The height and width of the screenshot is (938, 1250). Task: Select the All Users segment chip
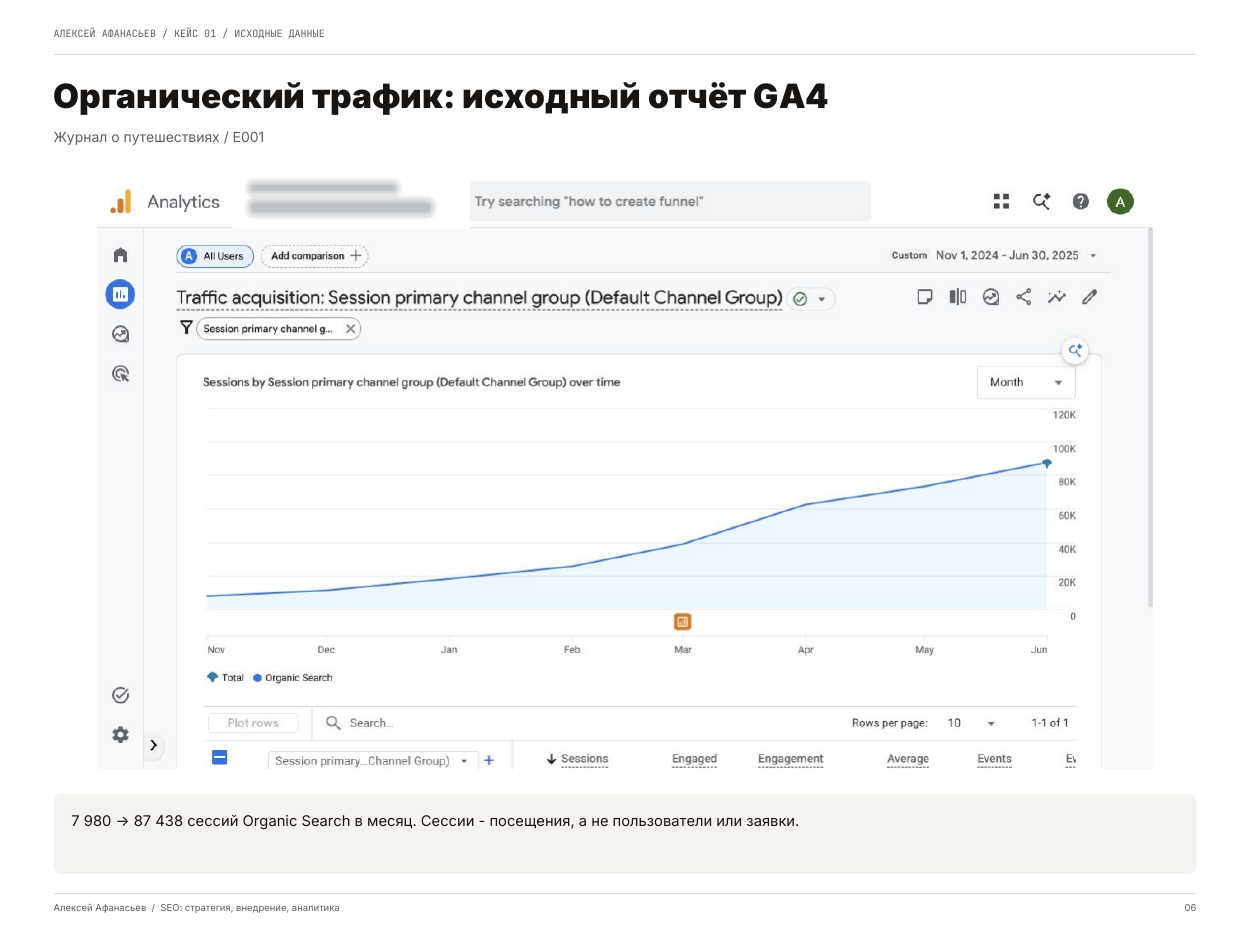coord(215,256)
